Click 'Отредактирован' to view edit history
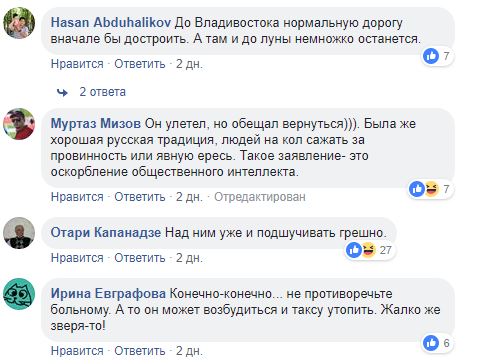The image size is (484, 364). coord(260,197)
